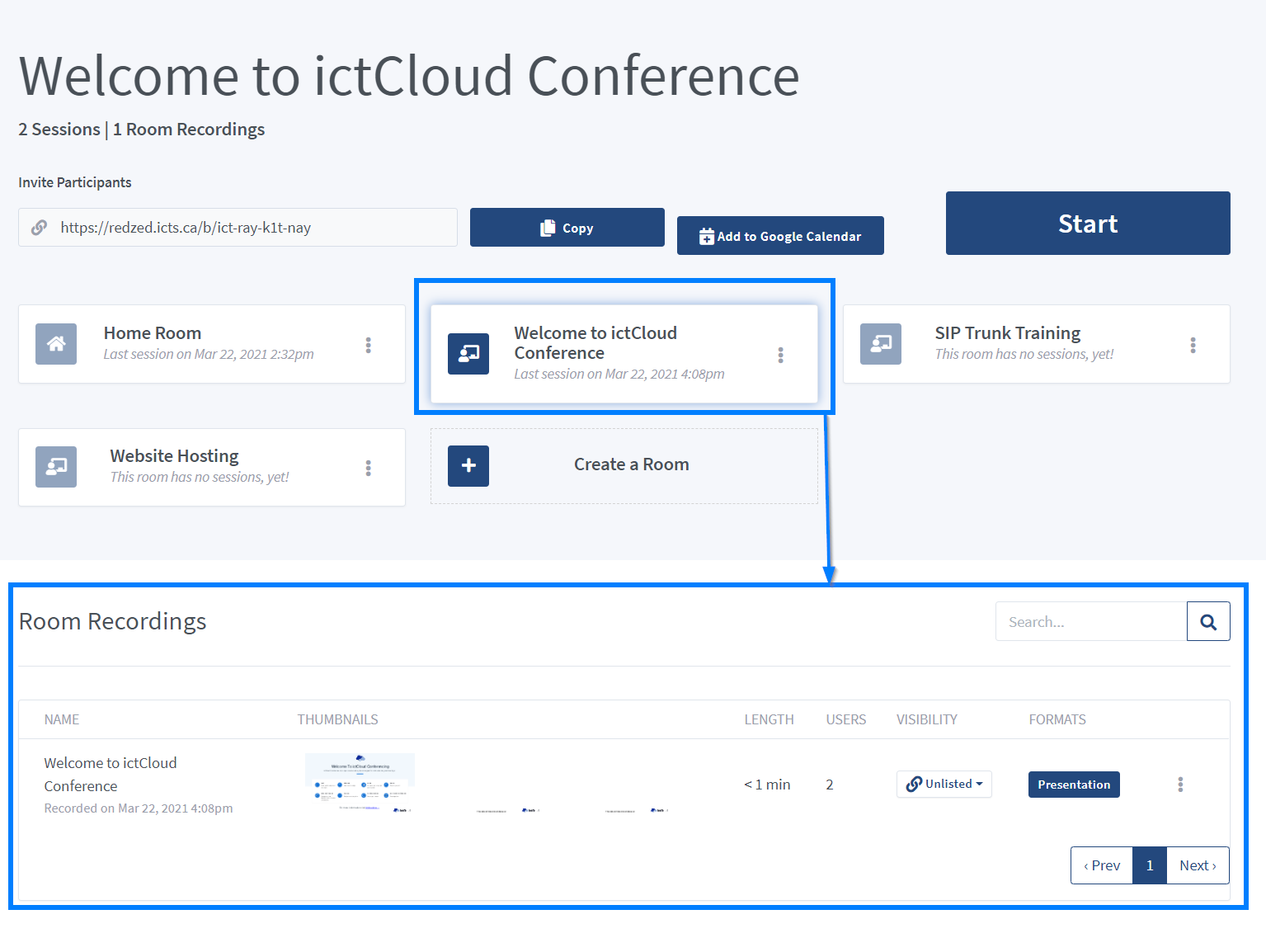The width and height of the screenshot is (1266, 952).
Task: Click the link icon beside invite URL
Action: (x=39, y=228)
